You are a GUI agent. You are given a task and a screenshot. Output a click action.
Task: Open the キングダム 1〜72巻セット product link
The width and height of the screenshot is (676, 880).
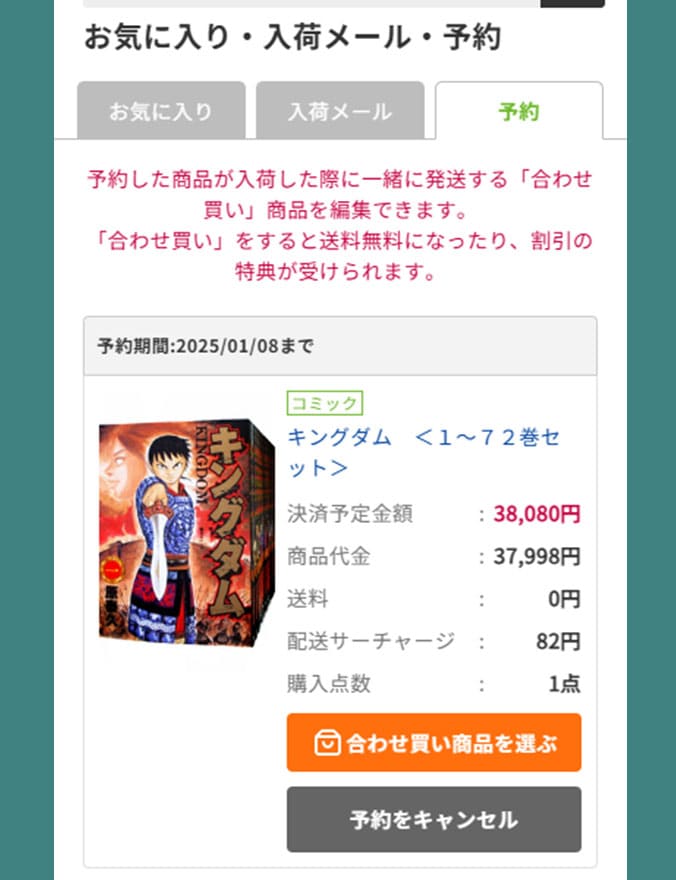tap(424, 452)
